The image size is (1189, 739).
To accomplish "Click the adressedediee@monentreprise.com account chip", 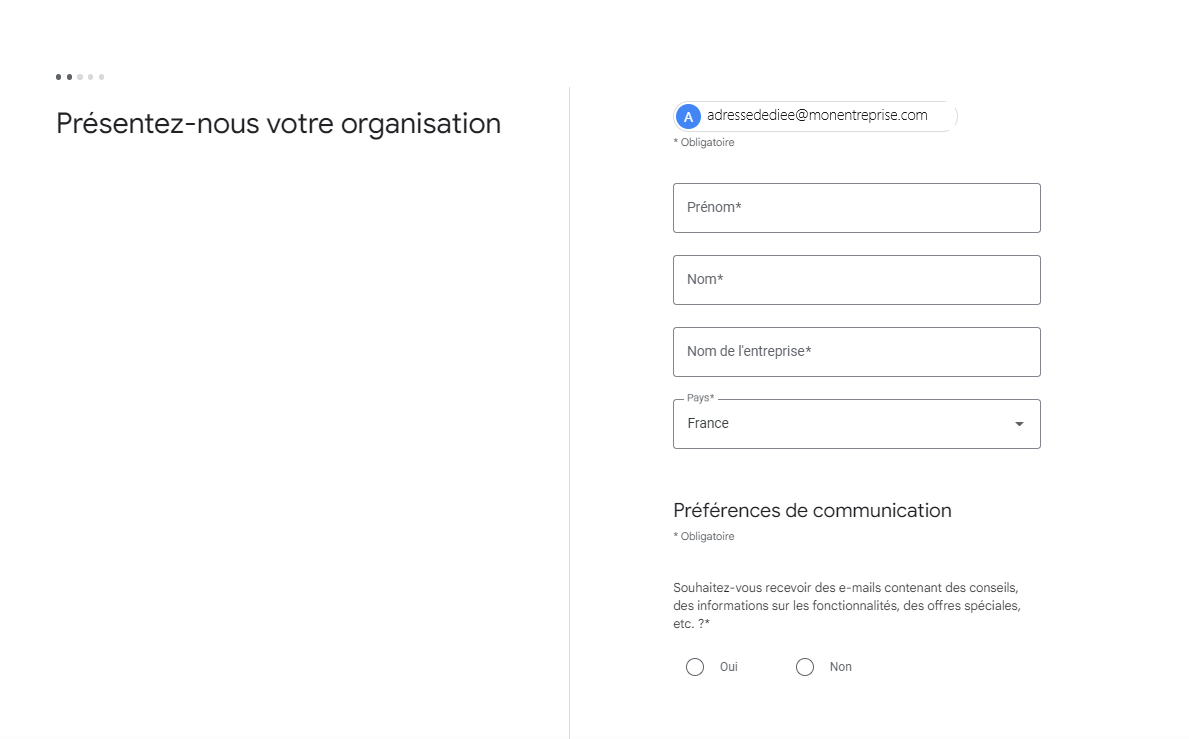I will pyautogui.click(x=815, y=116).
